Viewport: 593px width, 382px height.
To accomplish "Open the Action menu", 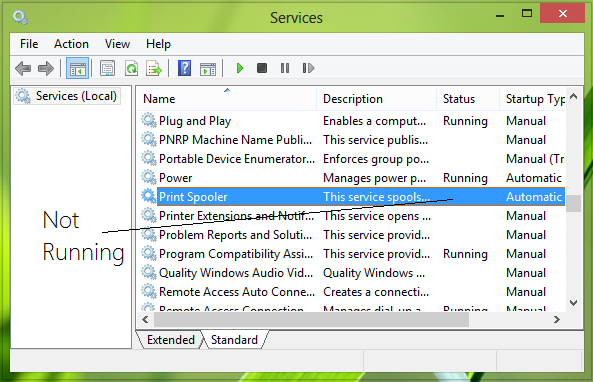I will pos(71,44).
